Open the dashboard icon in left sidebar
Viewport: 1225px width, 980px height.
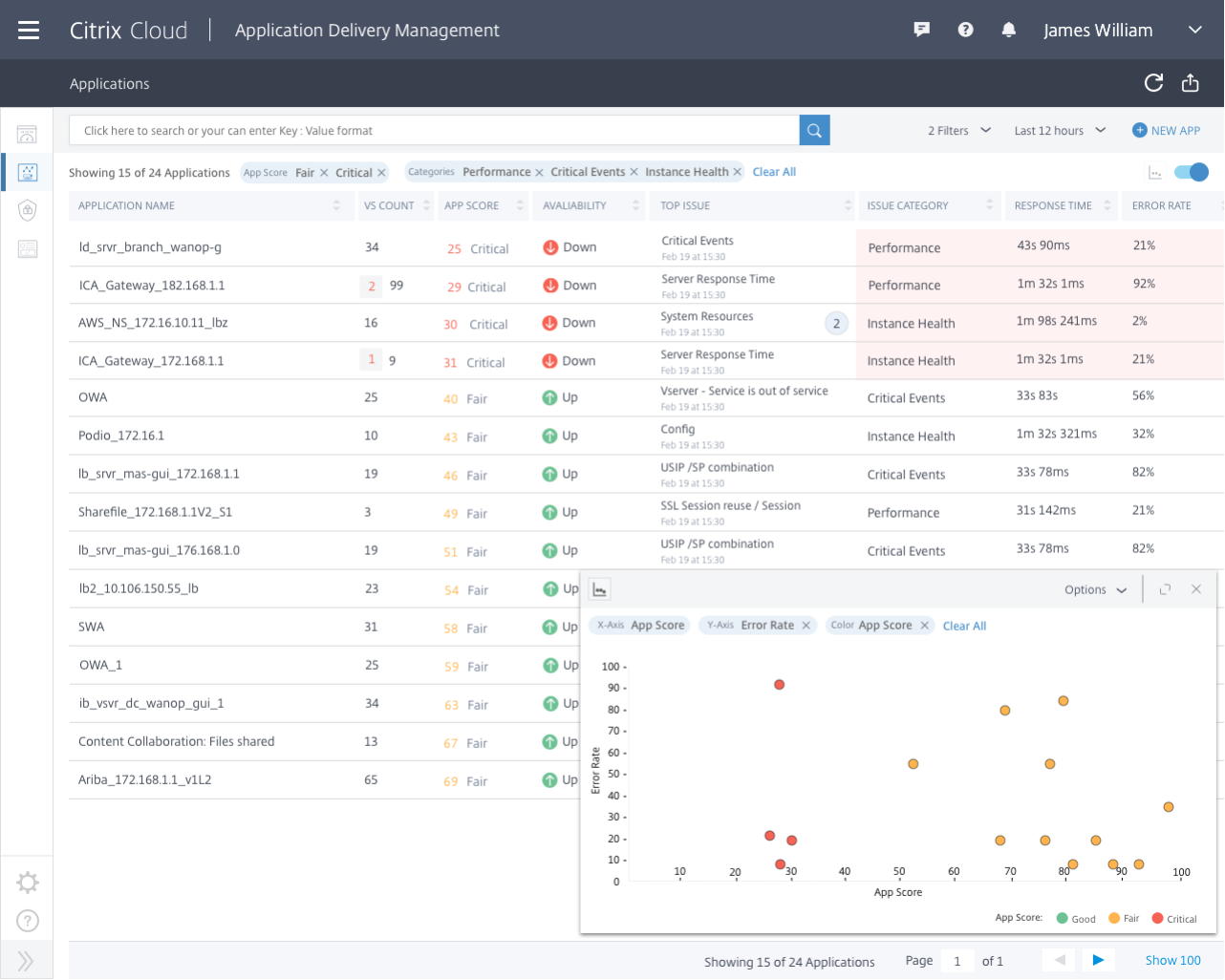[x=28, y=135]
